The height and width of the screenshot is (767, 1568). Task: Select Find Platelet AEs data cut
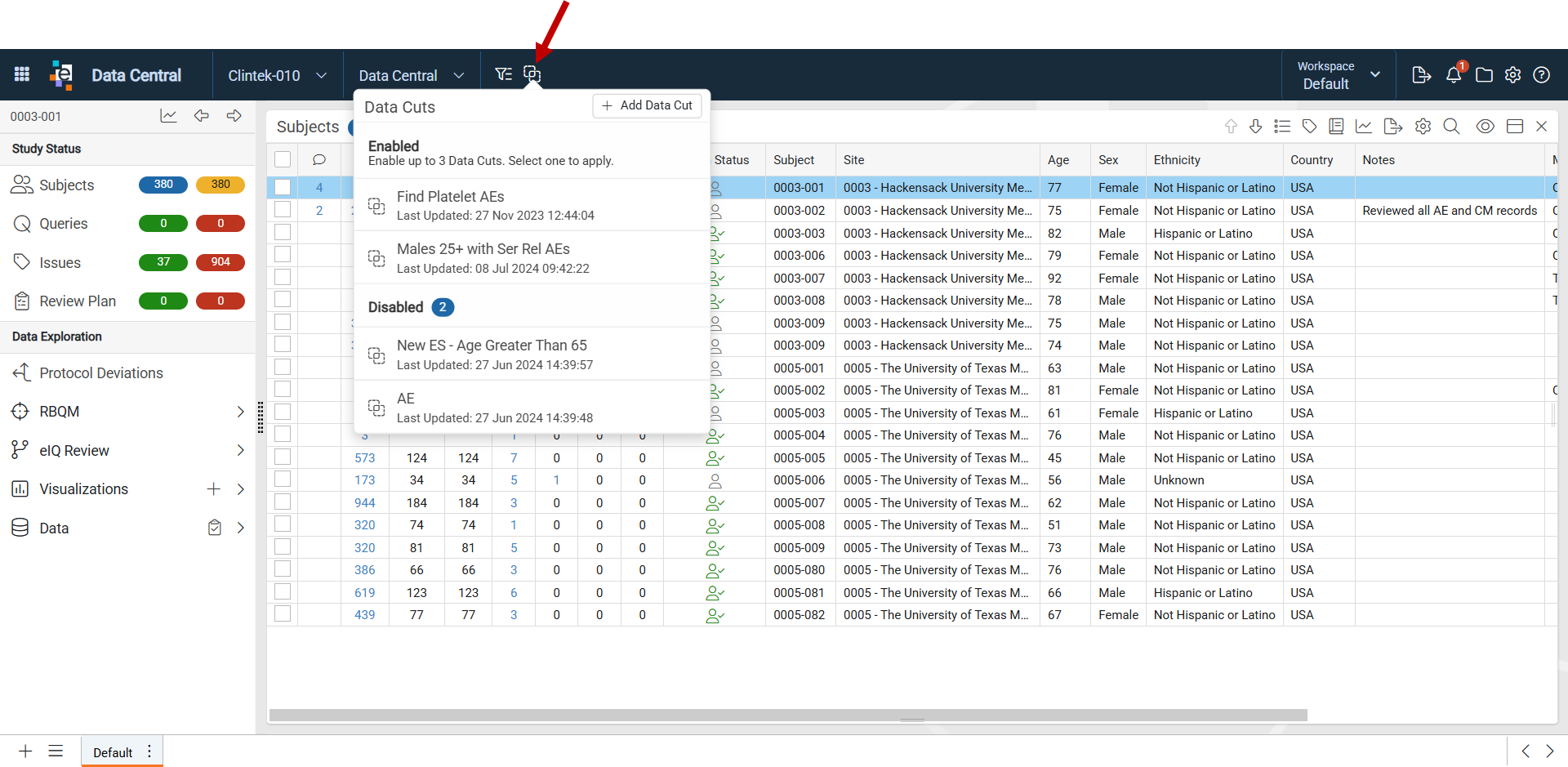click(532, 205)
